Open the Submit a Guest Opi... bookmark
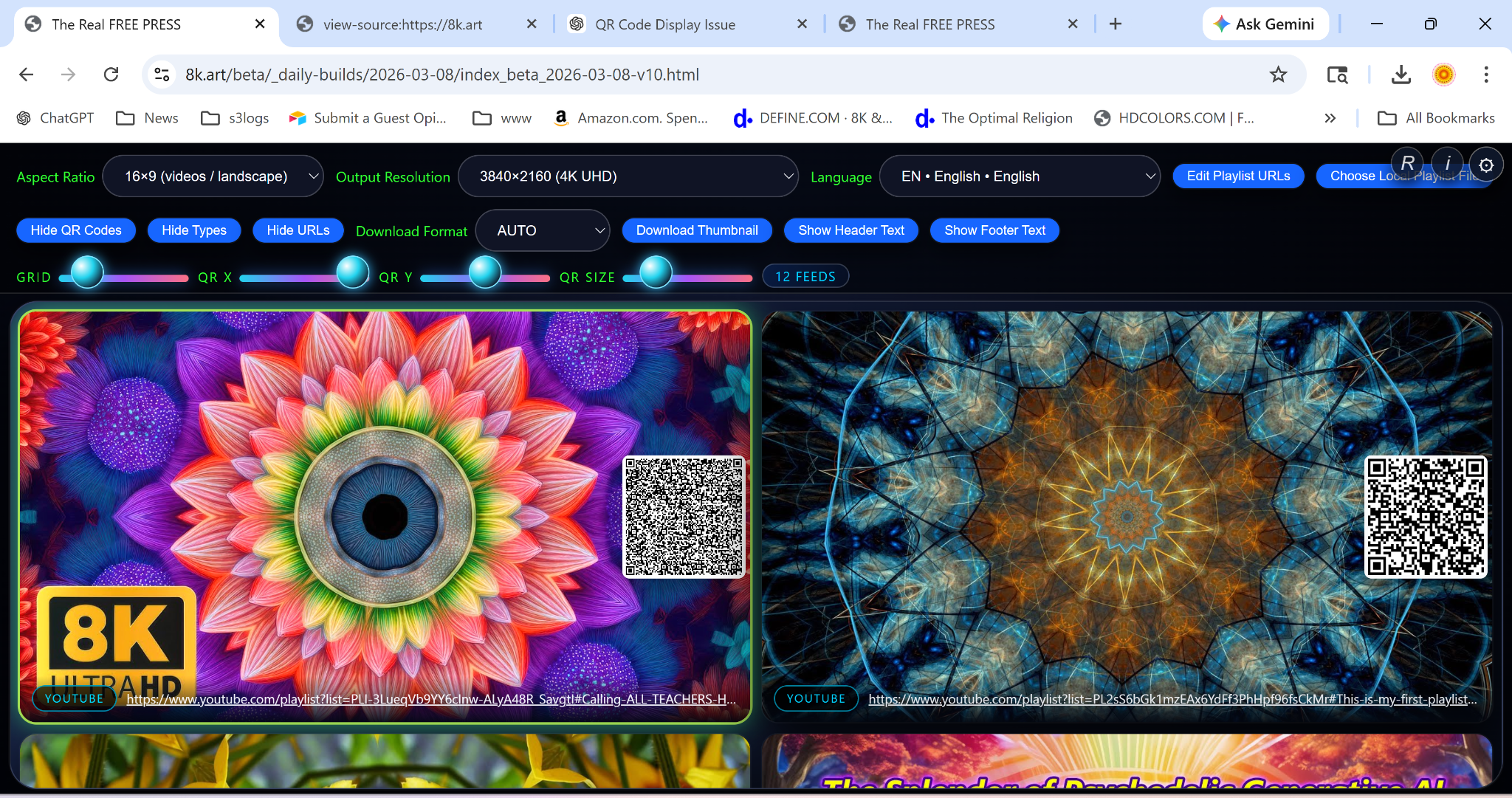This screenshot has height=798, width=1512. 368,118
